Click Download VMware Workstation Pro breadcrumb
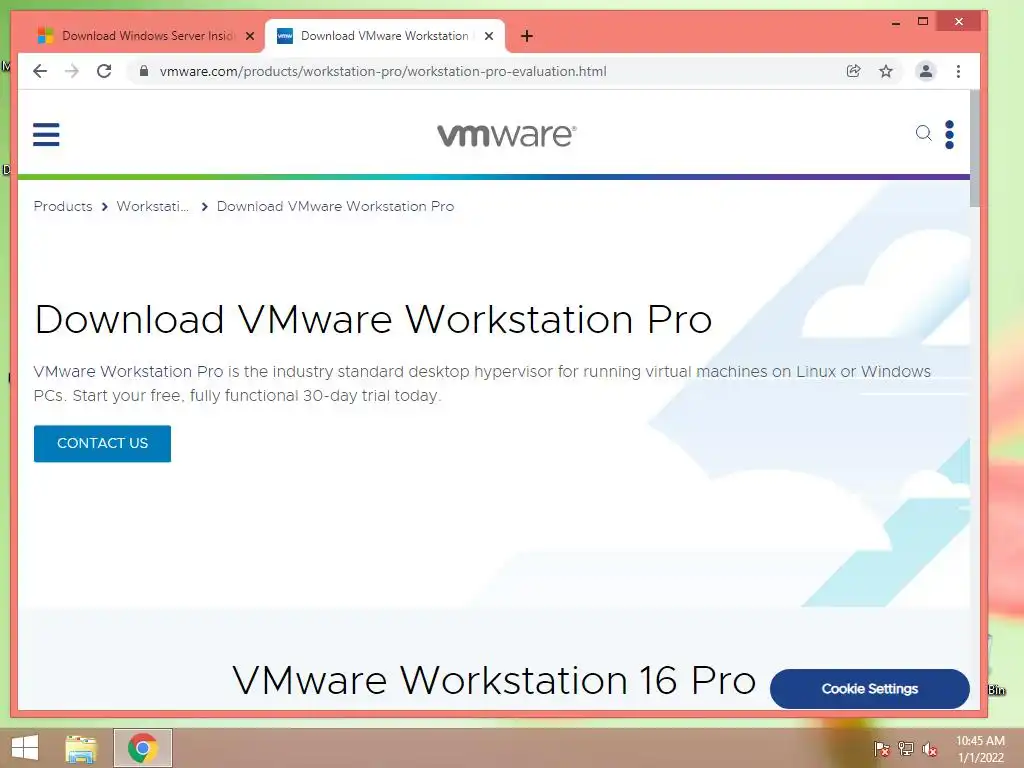 pos(335,206)
